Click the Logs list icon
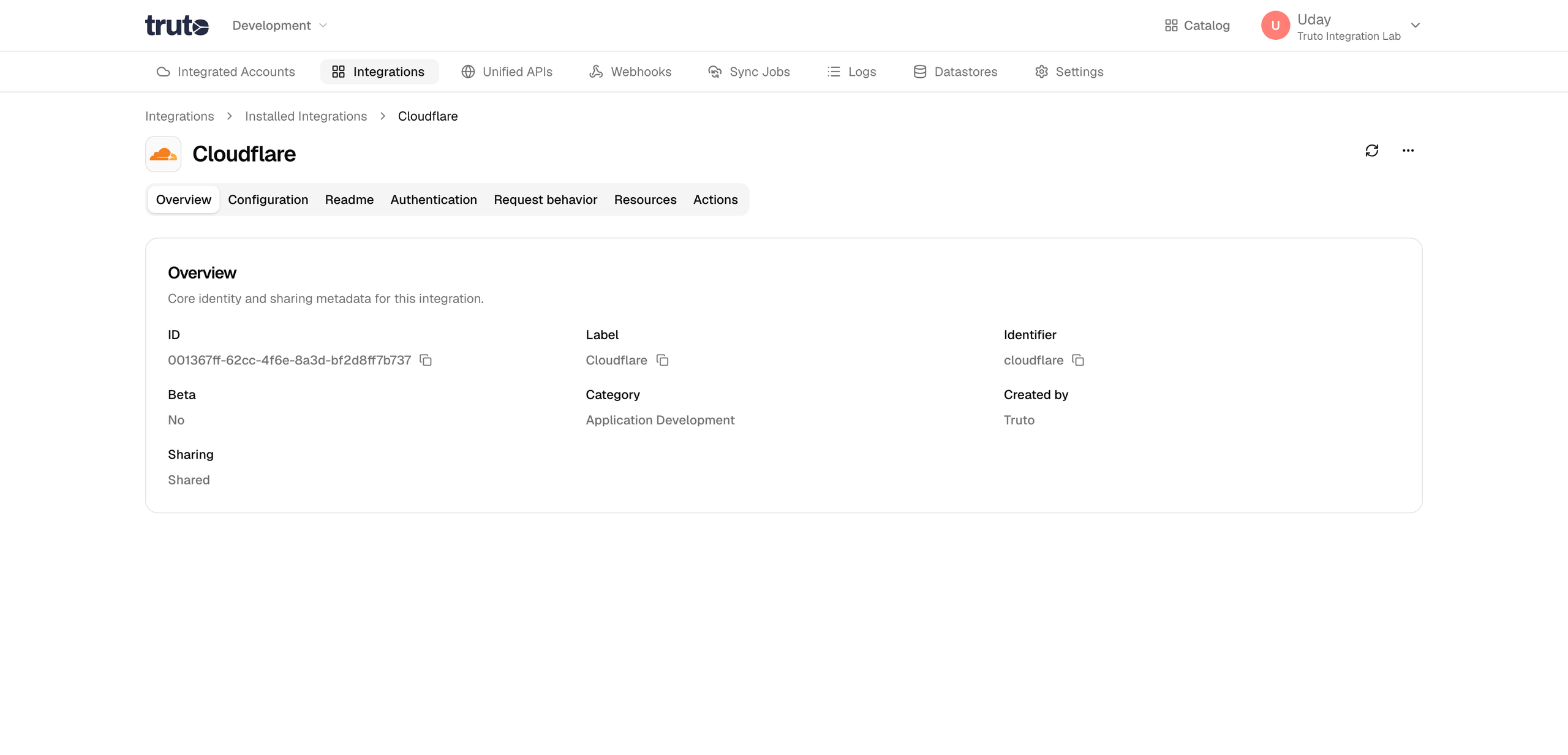 (x=833, y=72)
